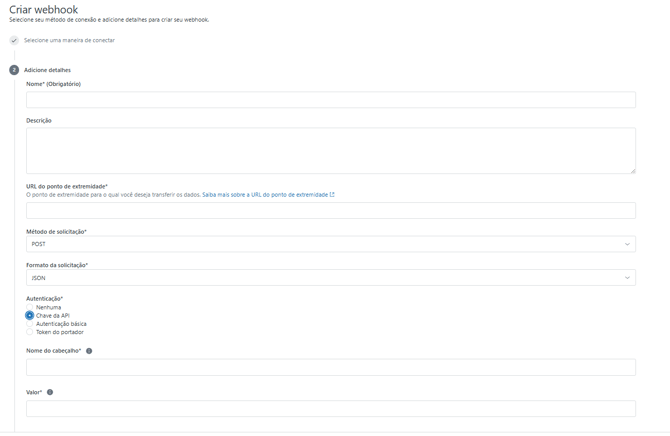Click external link icon after endpoint URL link
670x436 pixels.
click(332, 195)
